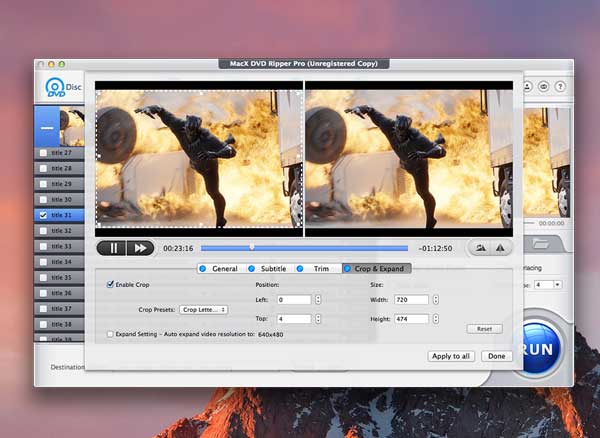
Task: Uncheck the title 31 checkbox
Action: pyautogui.click(x=43, y=215)
